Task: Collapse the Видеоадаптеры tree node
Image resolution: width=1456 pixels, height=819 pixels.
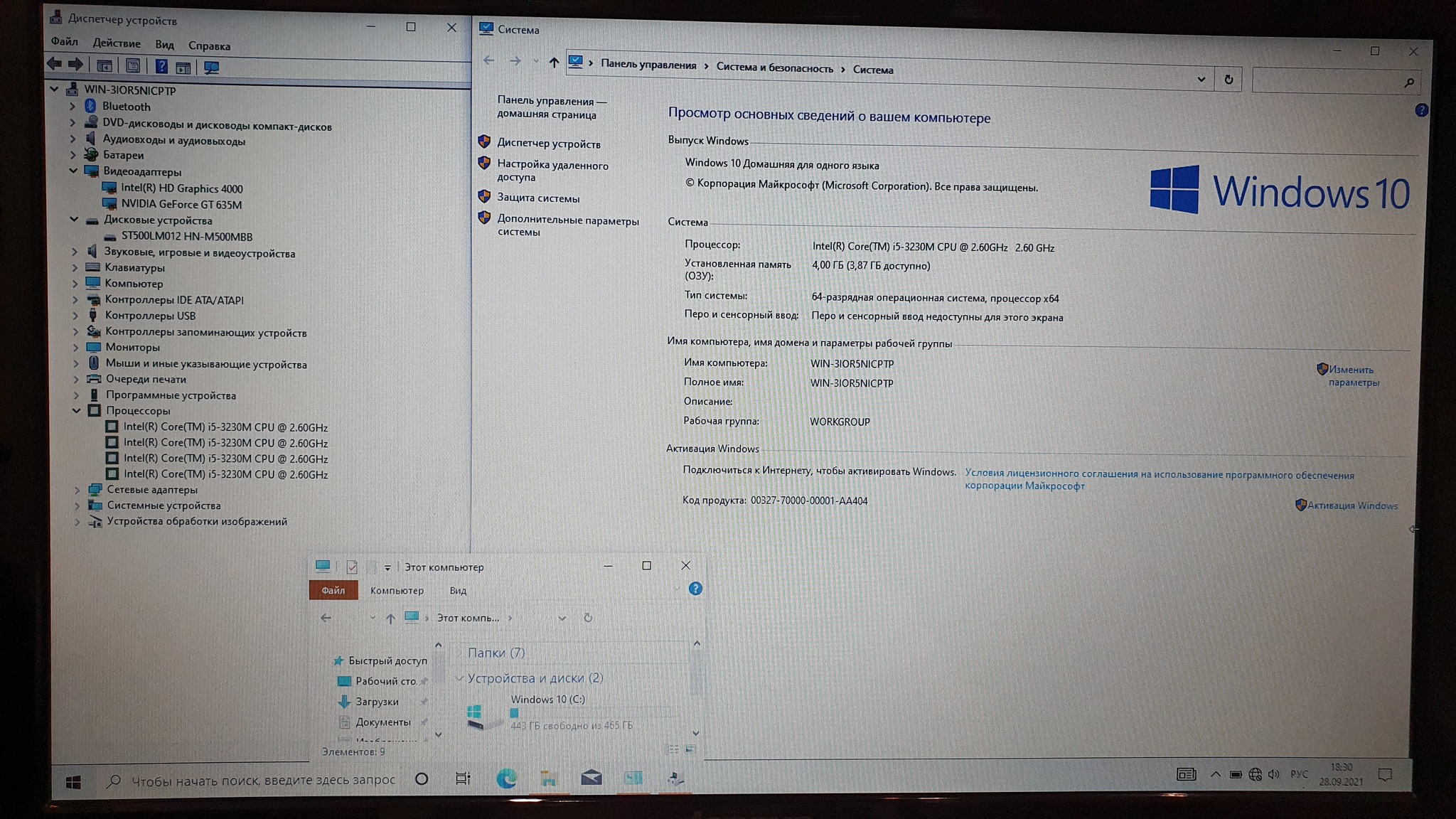Action: 73,171
